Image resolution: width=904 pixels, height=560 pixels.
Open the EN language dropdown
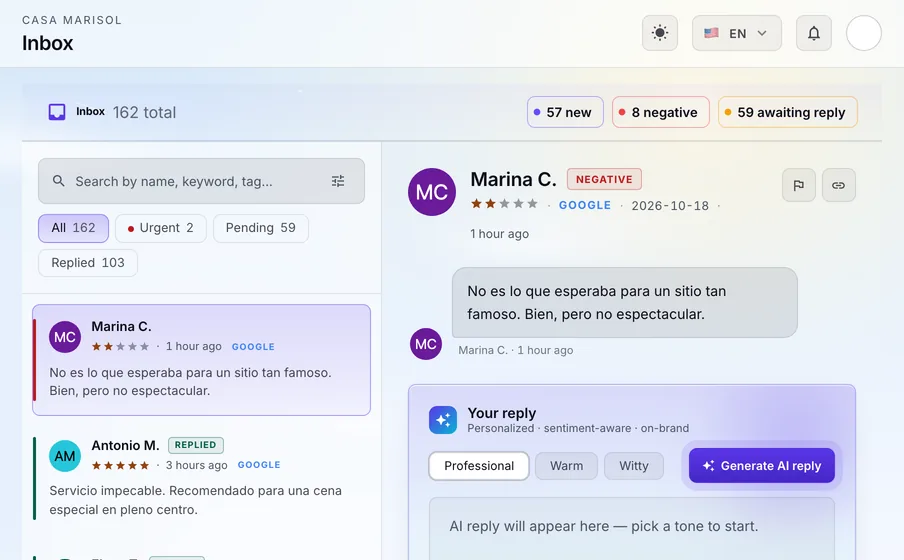(736, 33)
